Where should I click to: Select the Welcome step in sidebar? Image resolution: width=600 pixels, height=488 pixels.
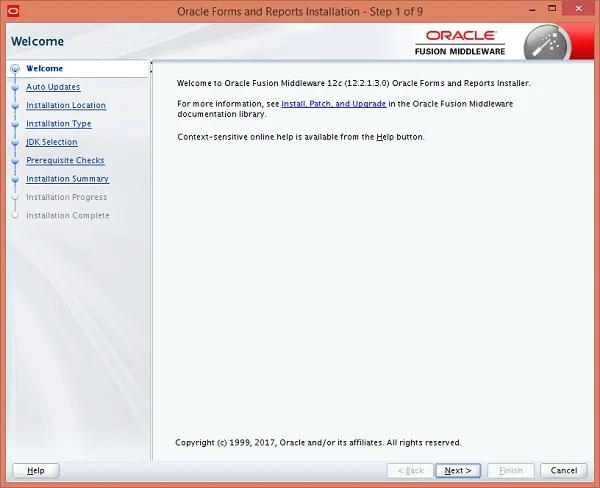(x=44, y=69)
